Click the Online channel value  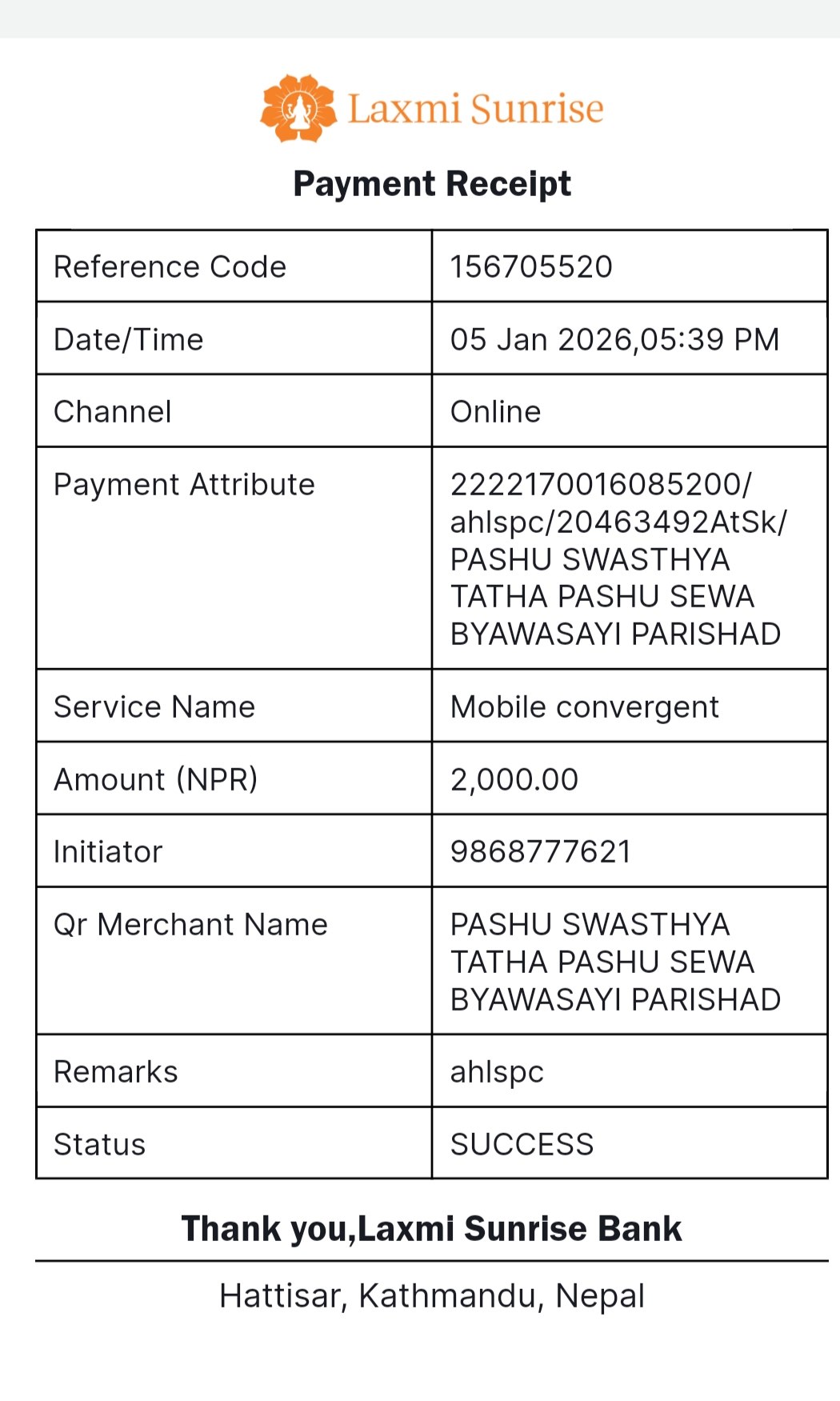pos(496,411)
